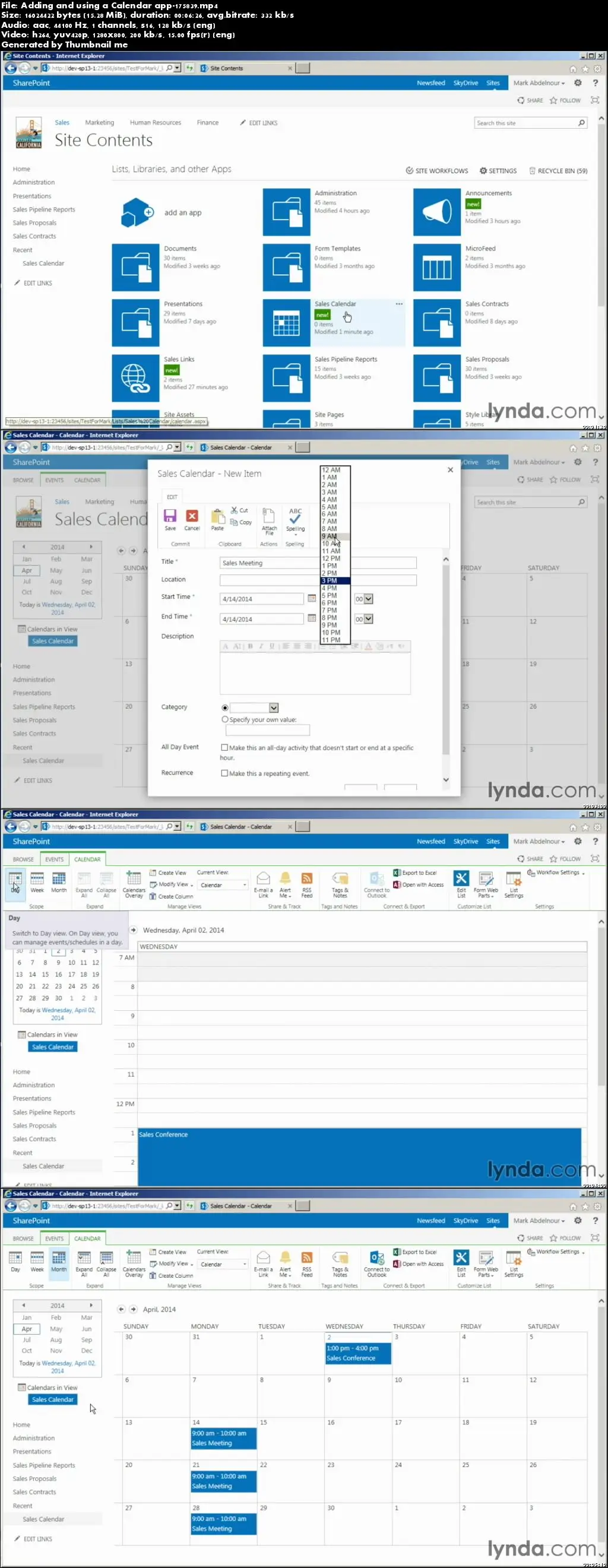The height and width of the screenshot is (1568, 608).
Task: Select CALENDAR ribbon tab in month-view frame
Action: [x=87, y=1239]
